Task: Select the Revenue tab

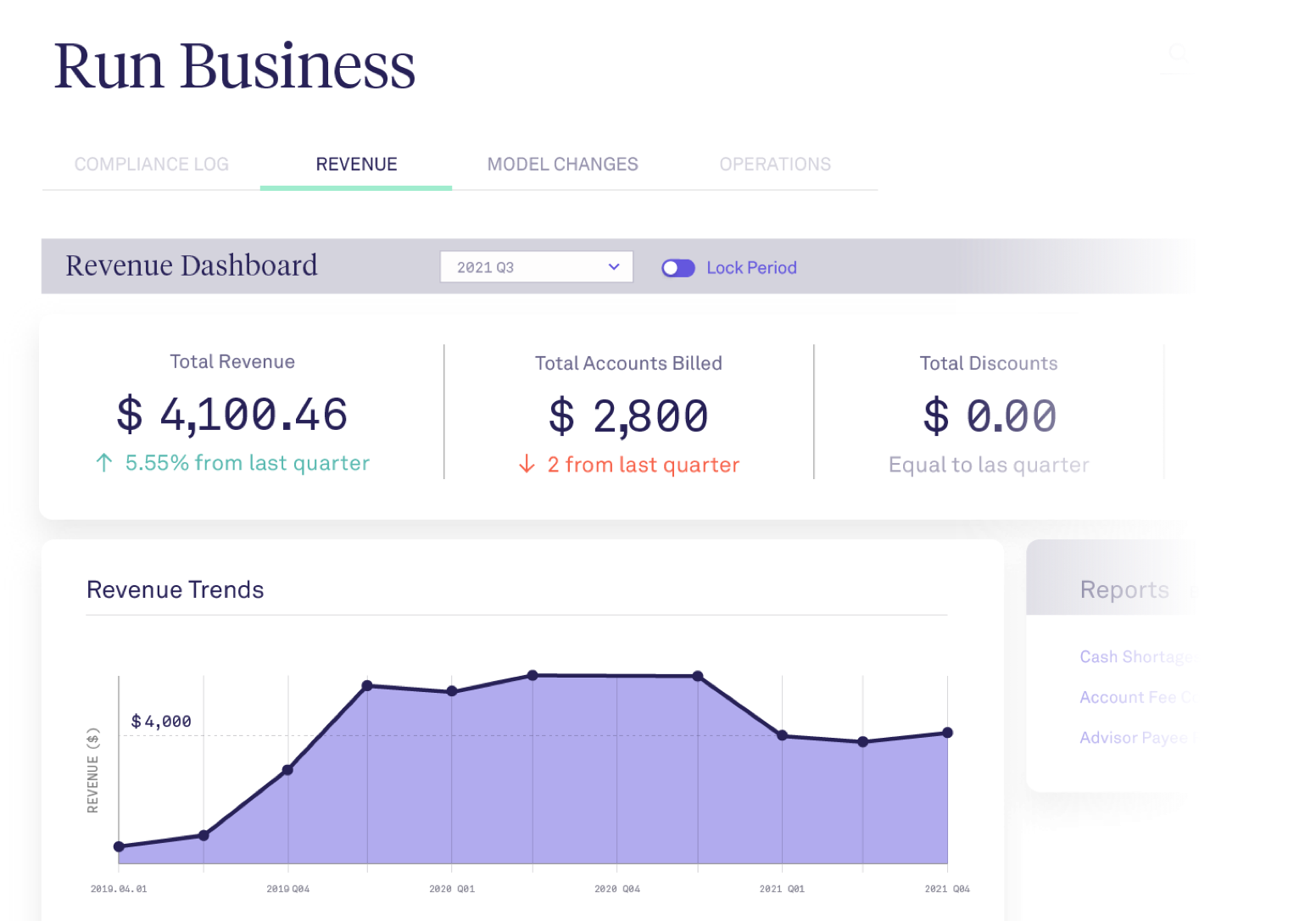Action: 356,165
